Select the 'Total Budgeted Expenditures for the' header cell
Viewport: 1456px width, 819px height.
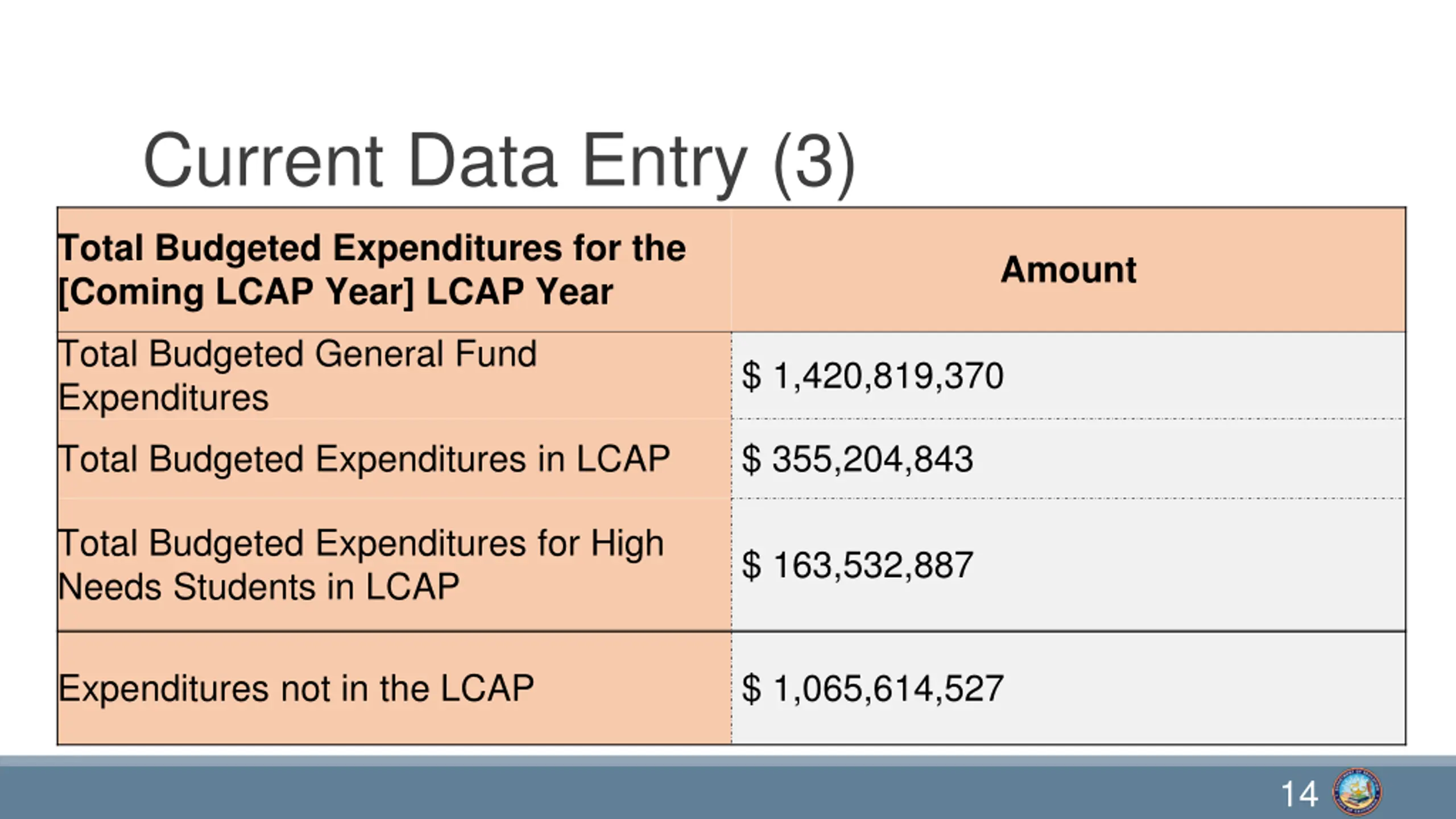pyautogui.click(x=372, y=249)
